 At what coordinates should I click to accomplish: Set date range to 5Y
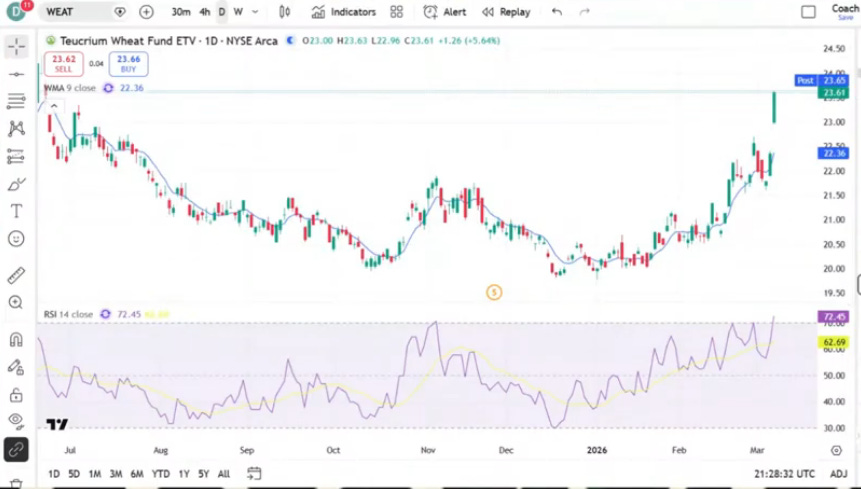click(x=204, y=474)
